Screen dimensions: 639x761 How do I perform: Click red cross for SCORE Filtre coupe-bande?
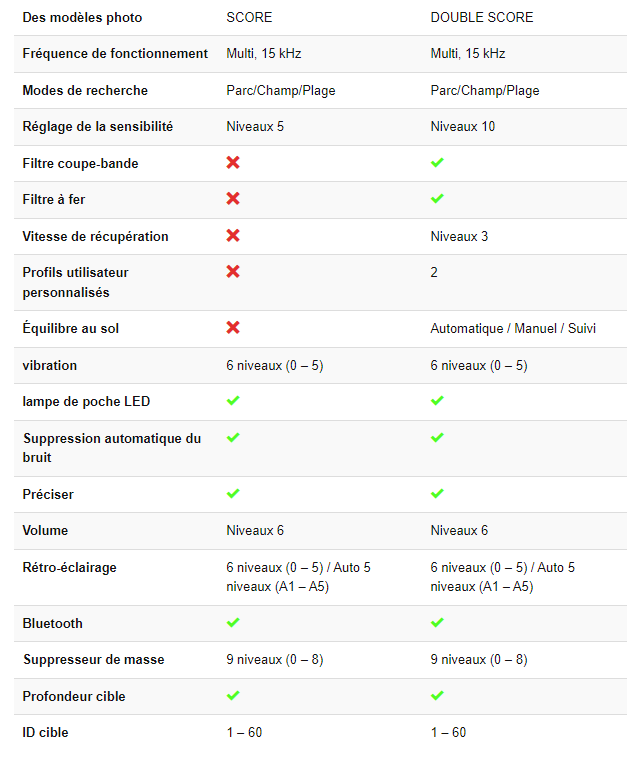pyautogui.click(x=233, y=162)
